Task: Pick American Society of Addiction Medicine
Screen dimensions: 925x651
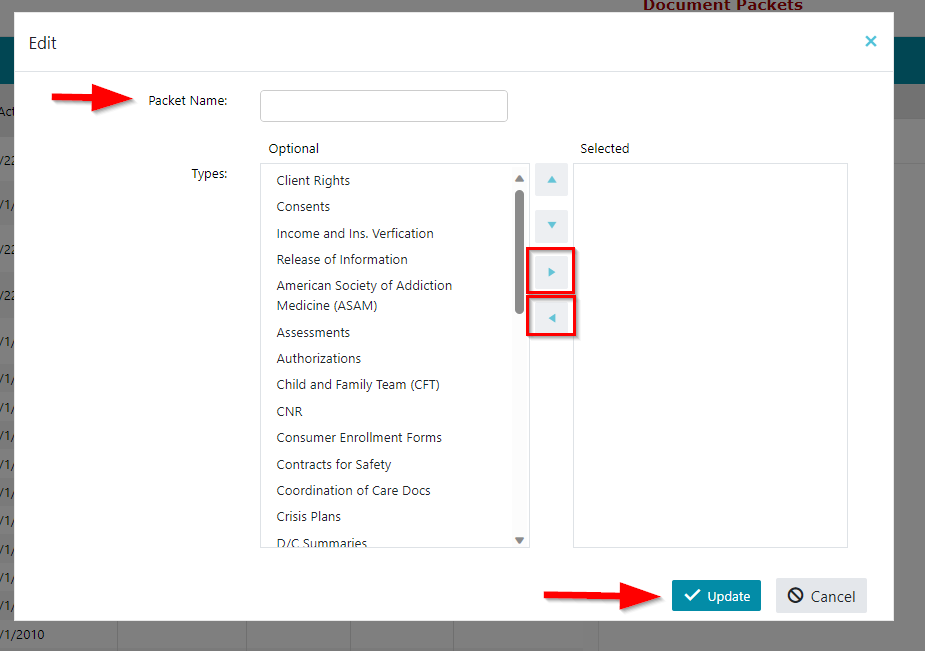Action: [364, 295]
